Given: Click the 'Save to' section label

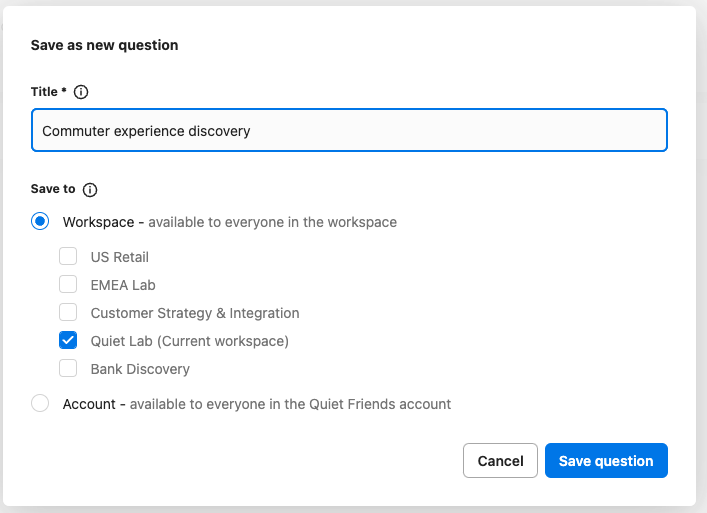Looking at the screenshot, I should 53,189.
